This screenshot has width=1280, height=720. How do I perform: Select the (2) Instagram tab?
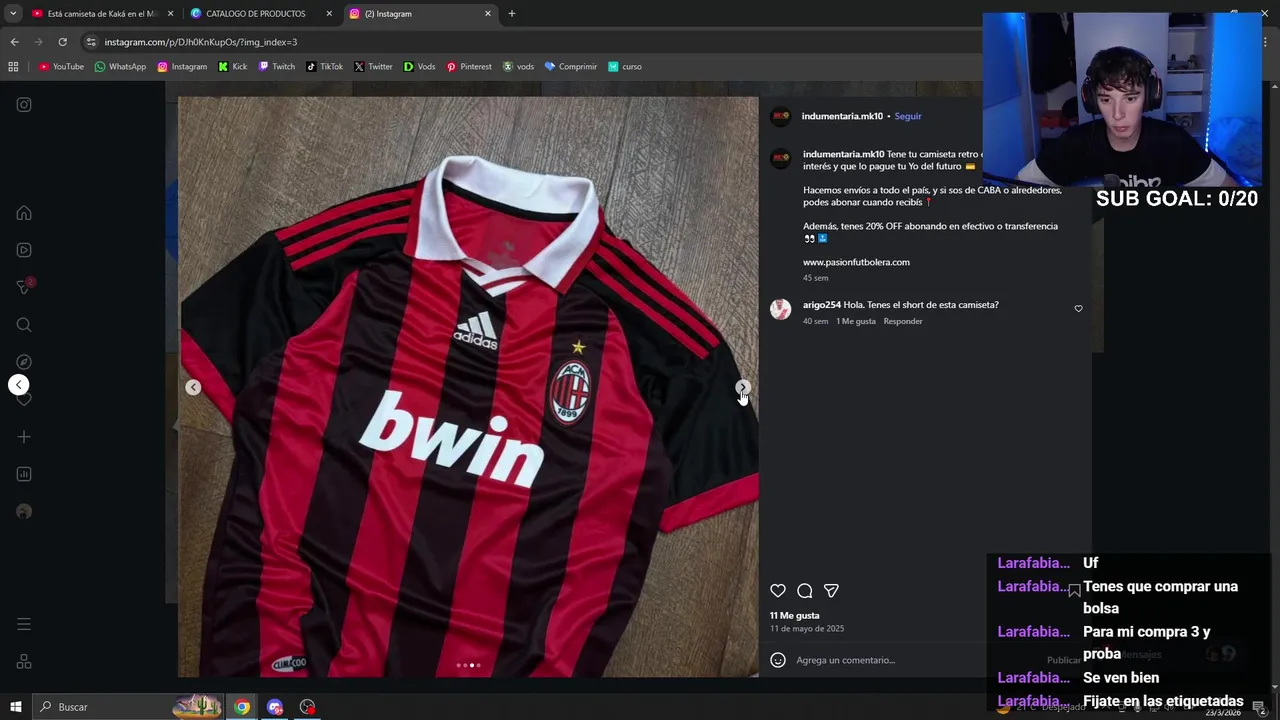tap(420, 14)
